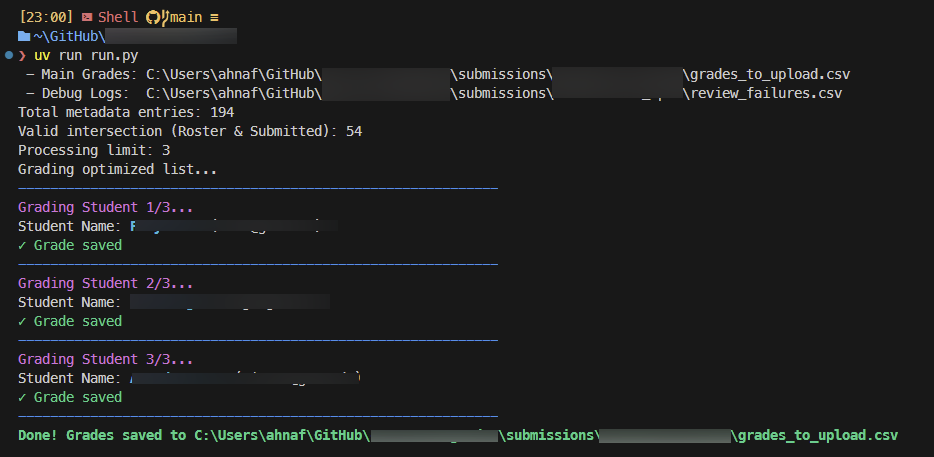The height and width of the screenshot is (457, 934).
Task: Click the blue folder icon in path
Action: click(24, 36)
